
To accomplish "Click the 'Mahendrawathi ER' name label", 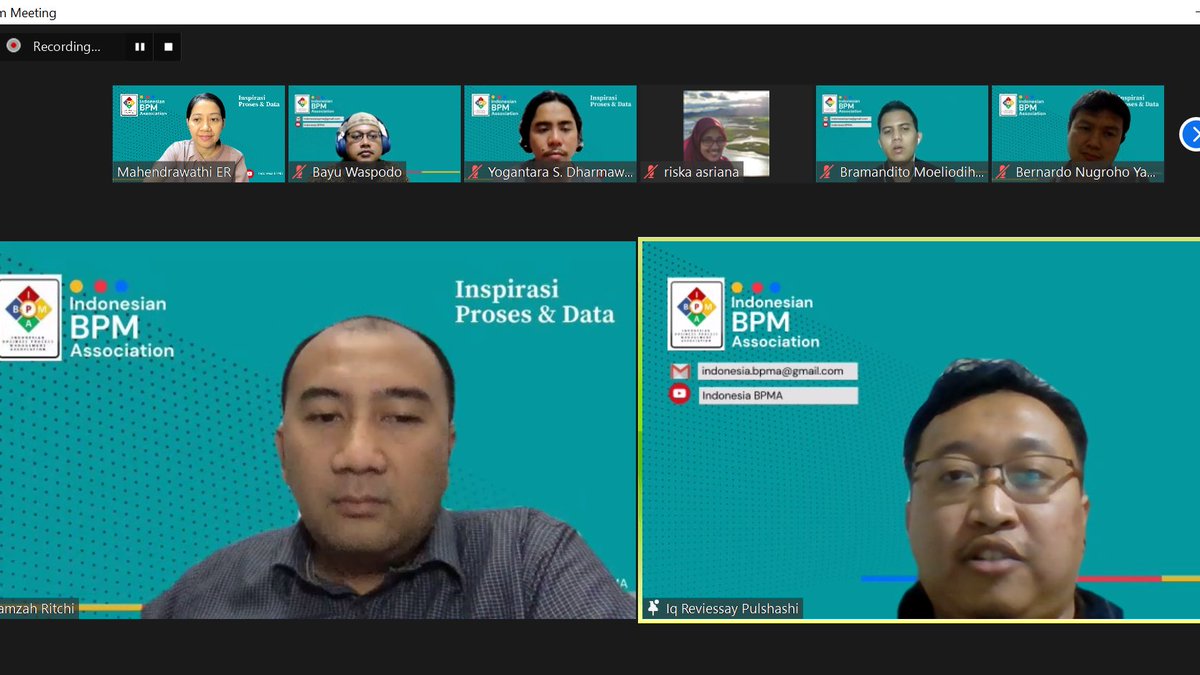I will [174, 172].
